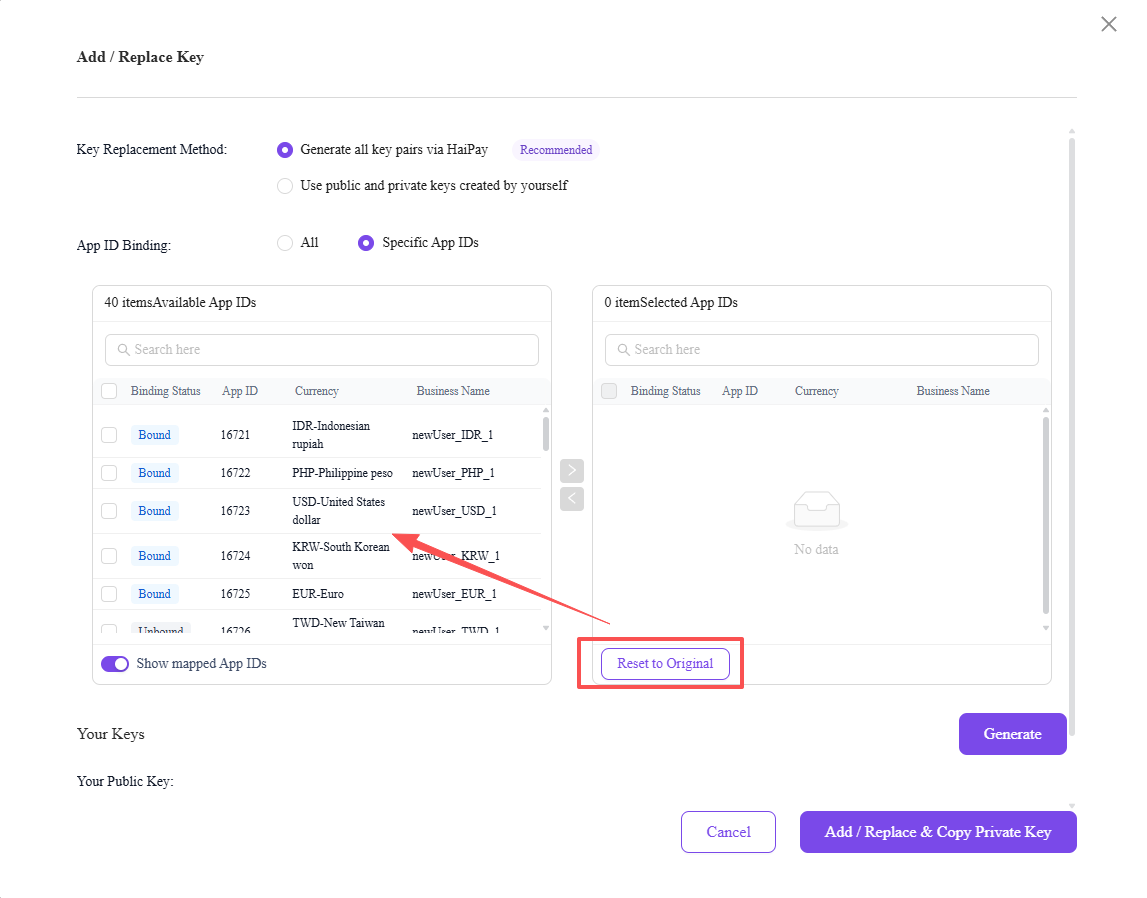Click Selected App IDs list scrollbar
This screenshot has width=1147, height=898.
(1046, 516)
